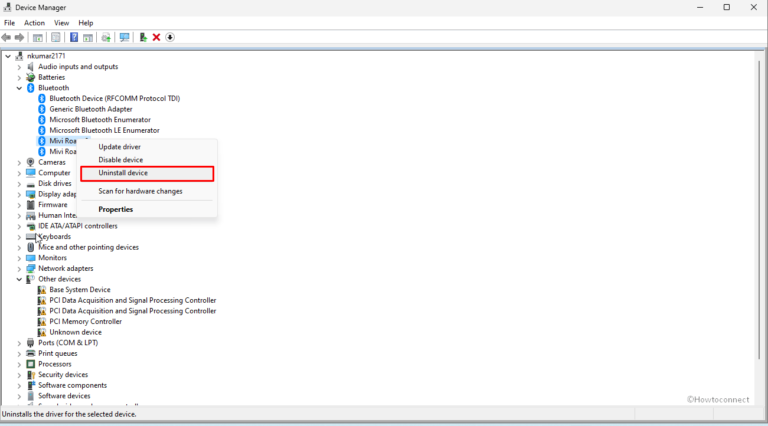The image size is (768, 426).
Task: Select Microsoft Bluetooth Enumerator entry
Action: [100, 119]
